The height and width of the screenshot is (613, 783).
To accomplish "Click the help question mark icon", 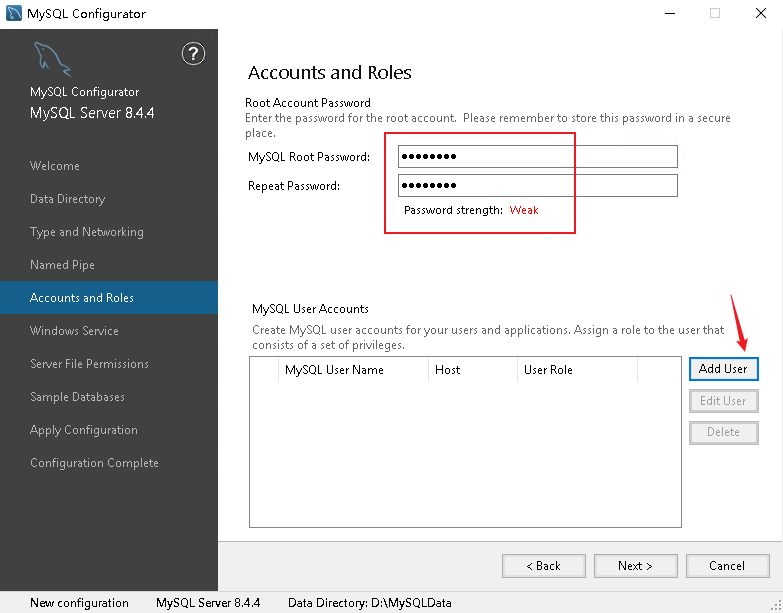I will pyautogui.click(x=193, y=54).
